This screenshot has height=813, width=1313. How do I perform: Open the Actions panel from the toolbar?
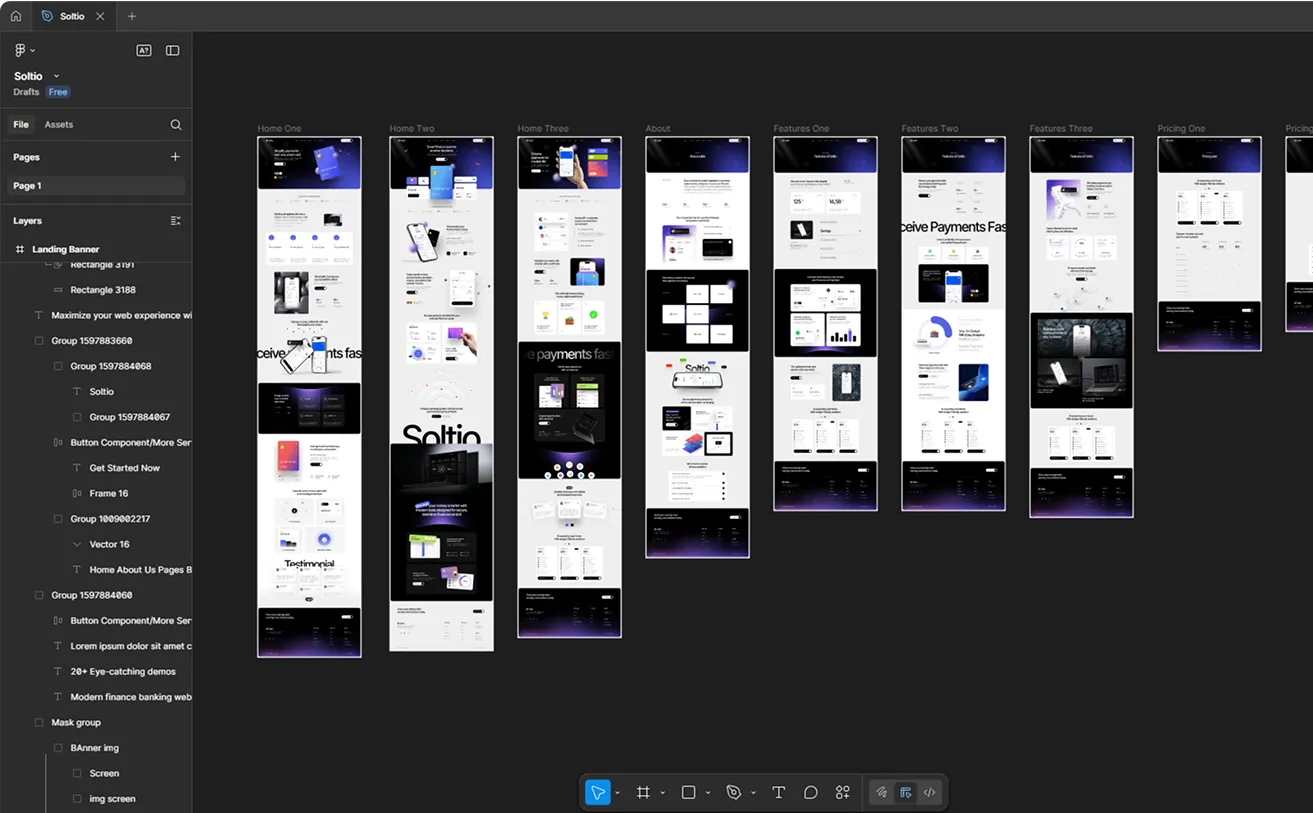[842, 792]
